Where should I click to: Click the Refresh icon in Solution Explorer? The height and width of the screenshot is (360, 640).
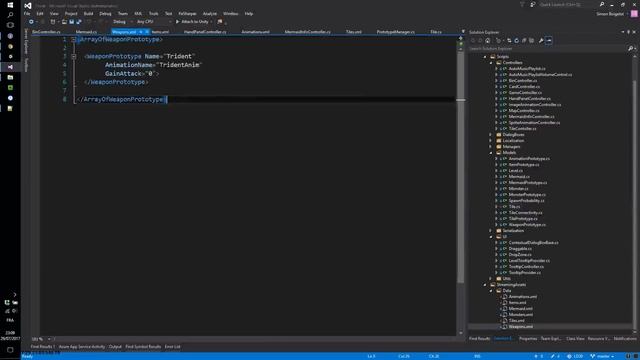(x=516, y=40)
